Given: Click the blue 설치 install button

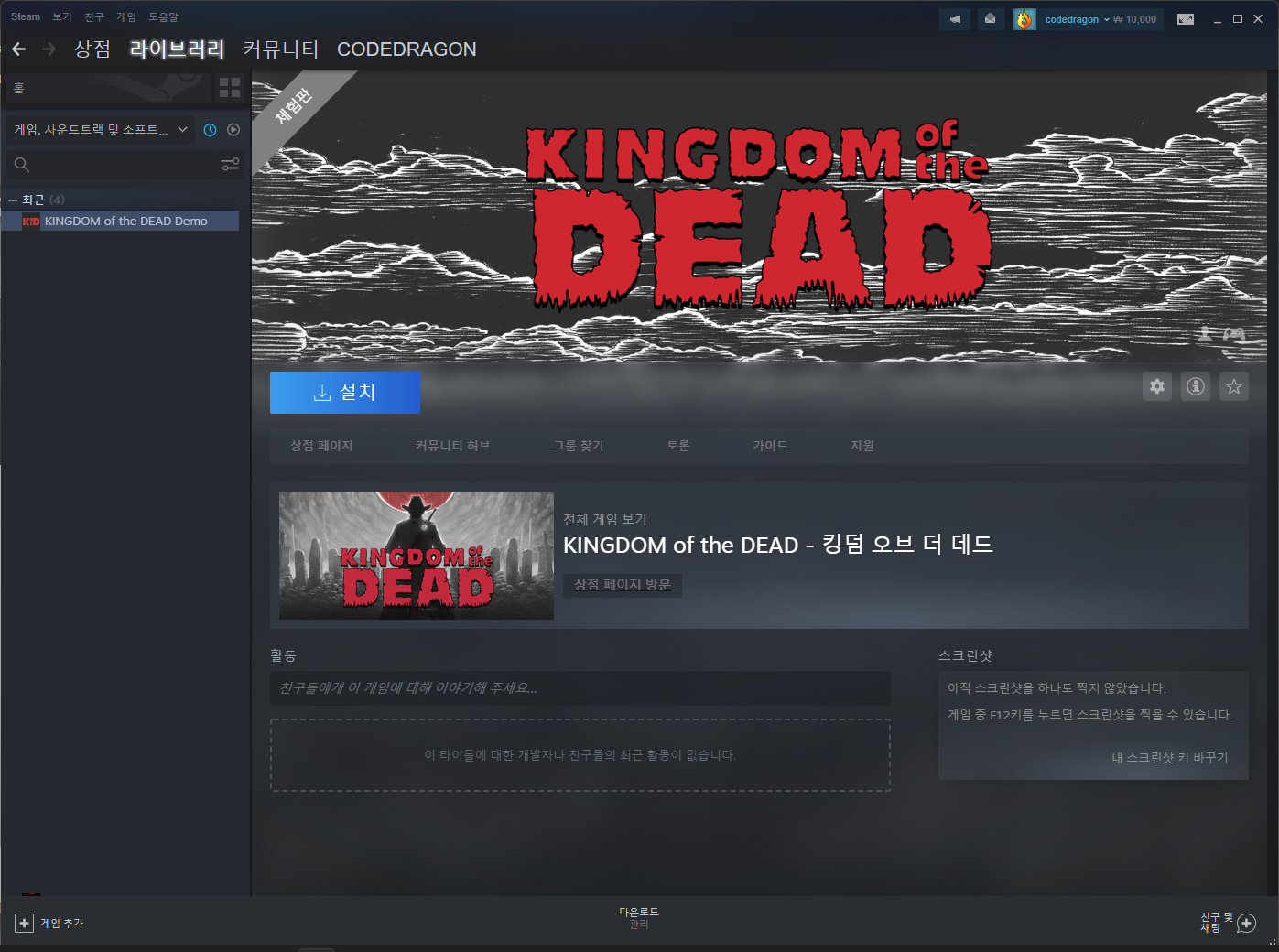Looking at the screenshot, I should pyautogui.click(x=345, y=392).
